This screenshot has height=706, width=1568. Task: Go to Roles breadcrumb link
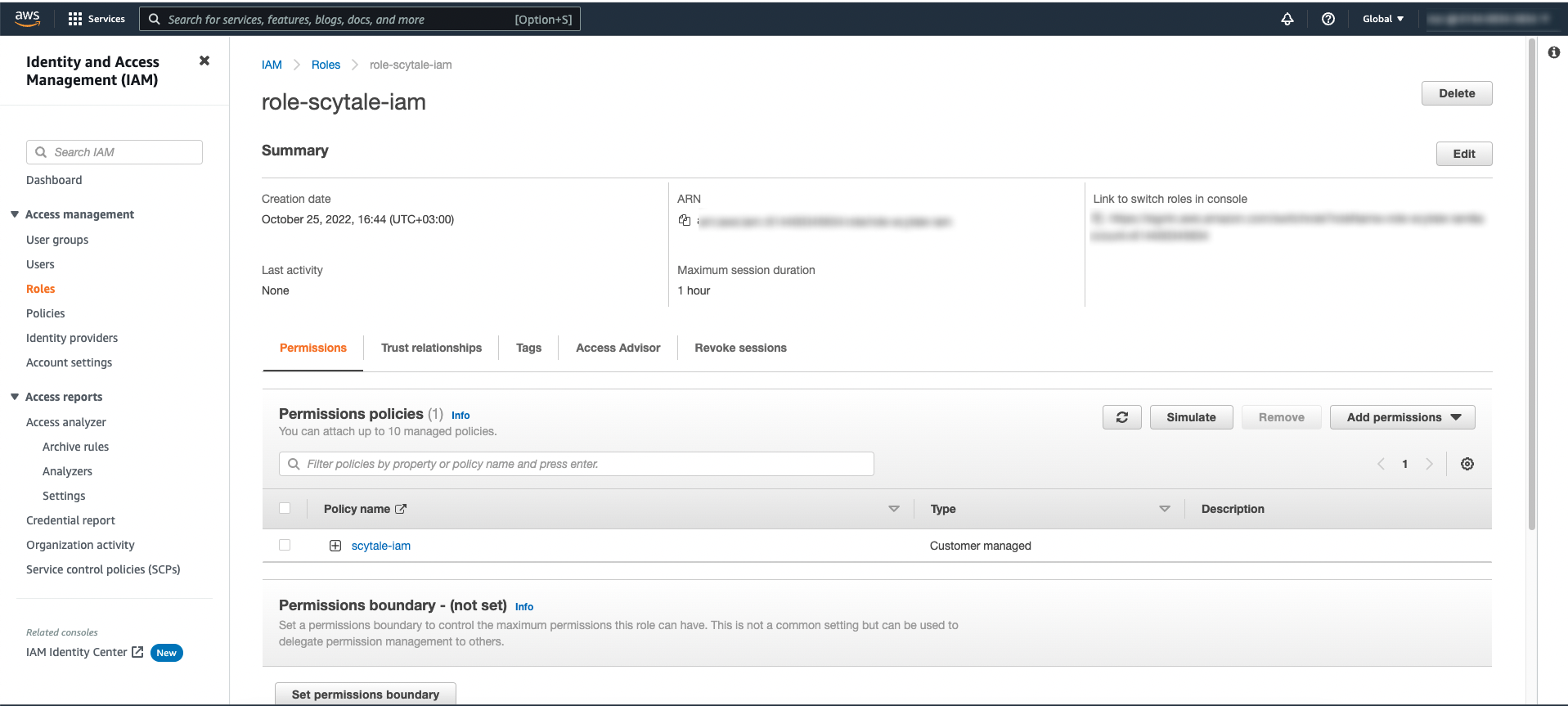(326, 65)
